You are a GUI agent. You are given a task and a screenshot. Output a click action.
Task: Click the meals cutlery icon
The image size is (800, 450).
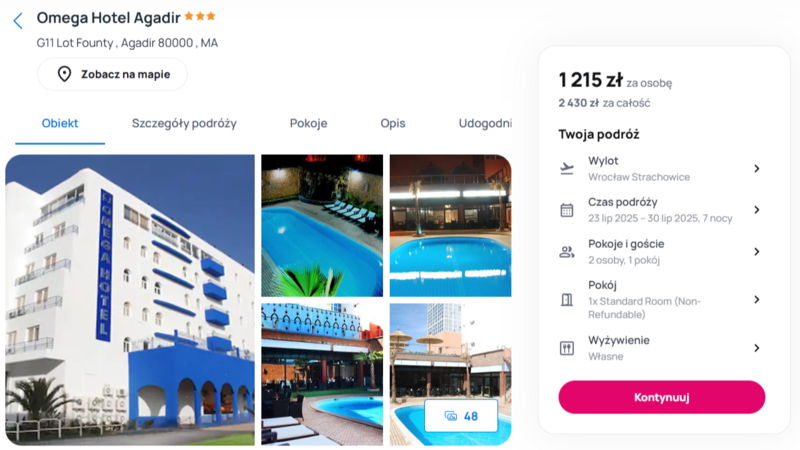tap(567, 348)
